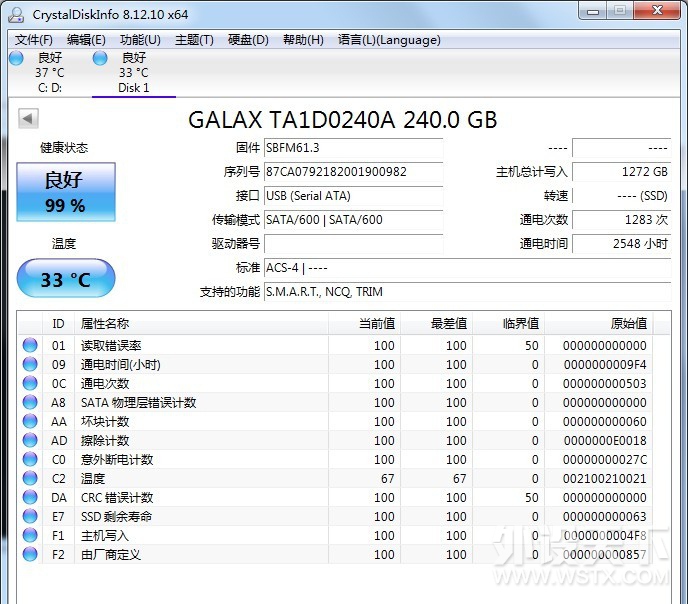Click the 临界值 column header

[509, 324]
